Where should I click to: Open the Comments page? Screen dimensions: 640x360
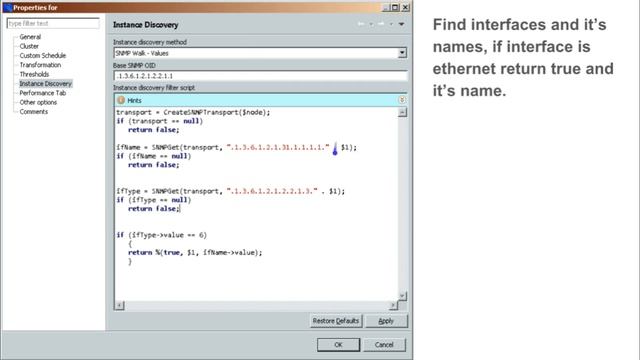coord(33,112)
